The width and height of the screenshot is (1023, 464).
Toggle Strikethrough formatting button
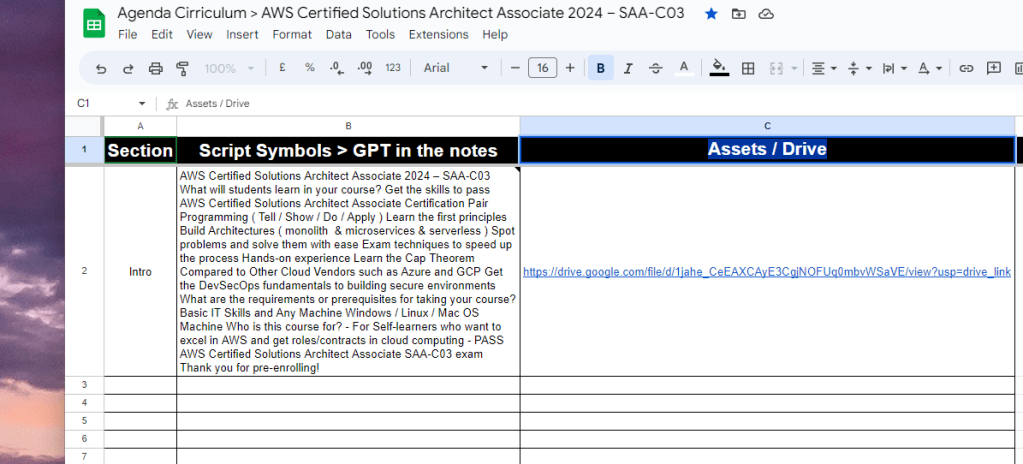coord(656,68)
